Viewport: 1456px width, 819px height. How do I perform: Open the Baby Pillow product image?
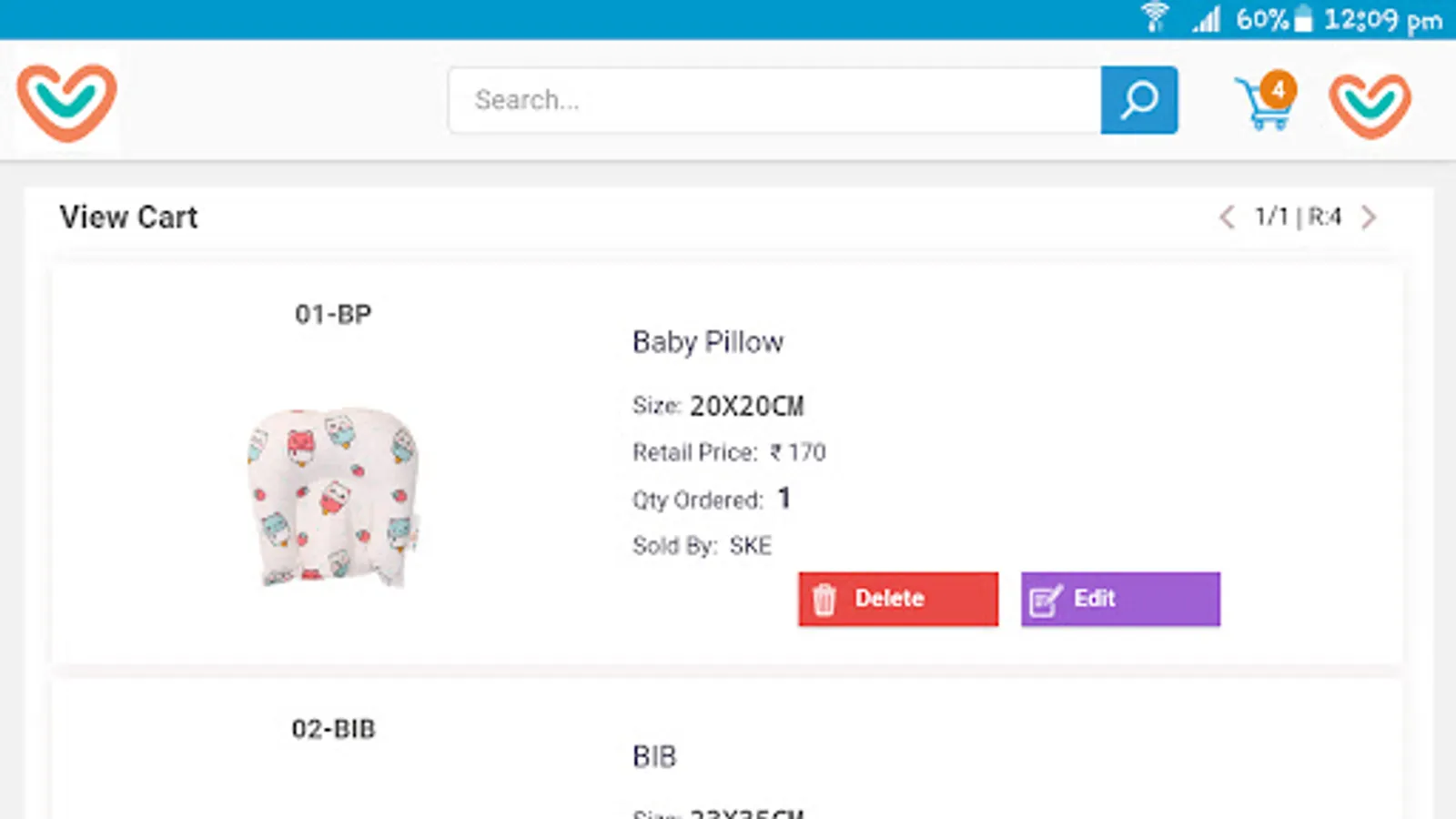tap(333, 496)
